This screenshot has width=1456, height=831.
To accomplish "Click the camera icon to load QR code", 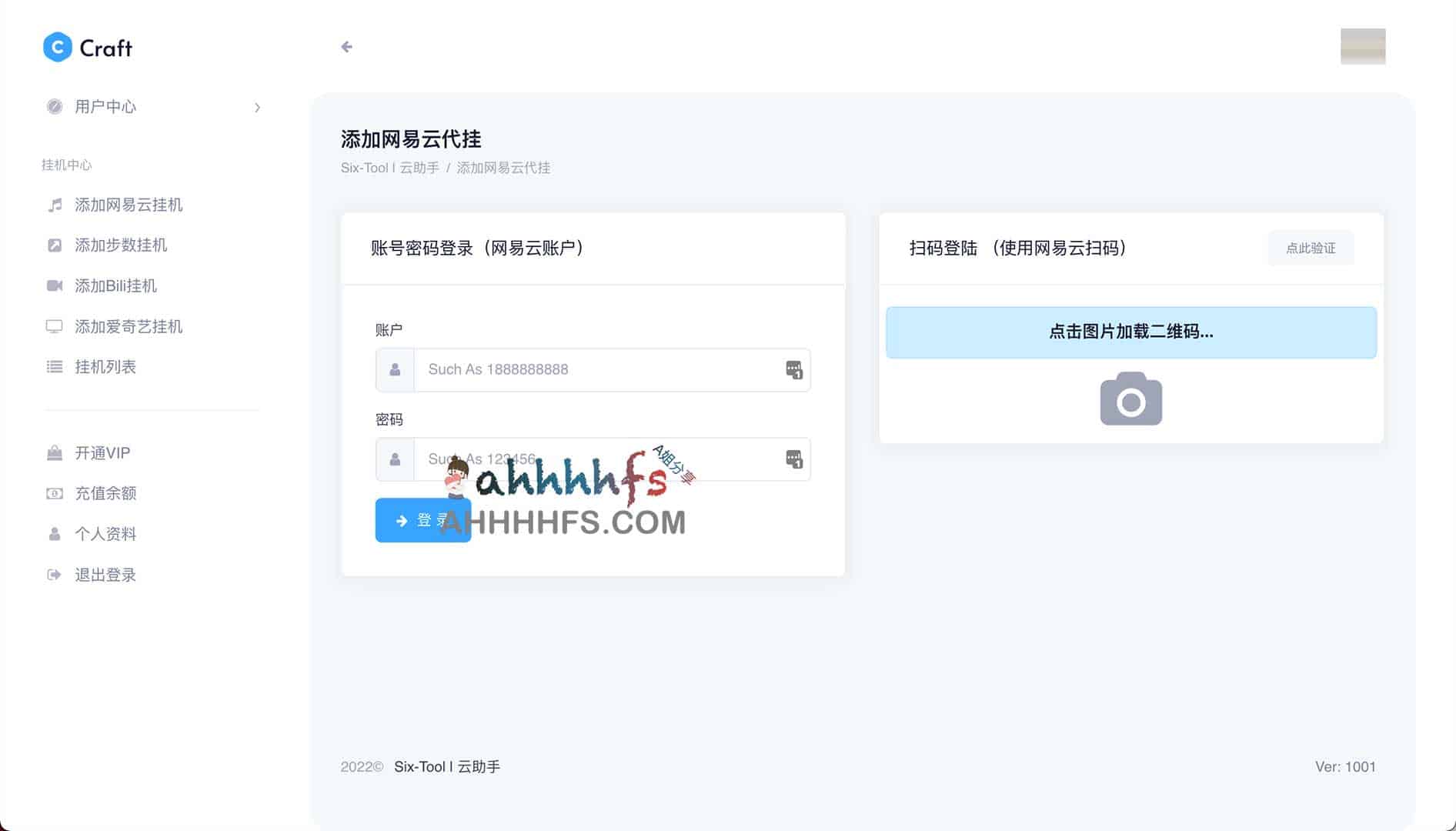I will pyautogui.click(x=1131, y=399).
